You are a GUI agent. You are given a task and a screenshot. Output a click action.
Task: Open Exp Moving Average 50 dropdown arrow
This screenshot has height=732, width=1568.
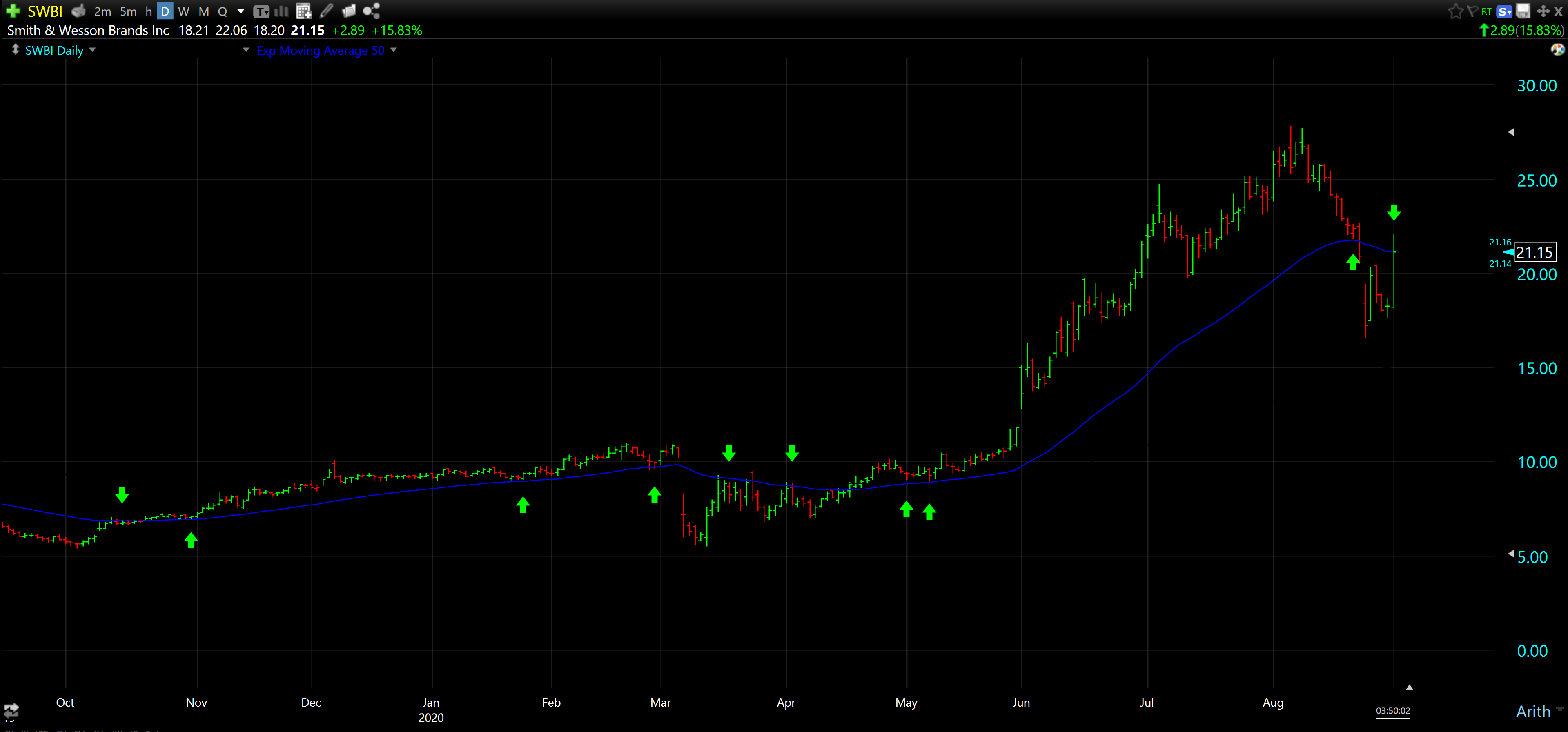point(394,50)
